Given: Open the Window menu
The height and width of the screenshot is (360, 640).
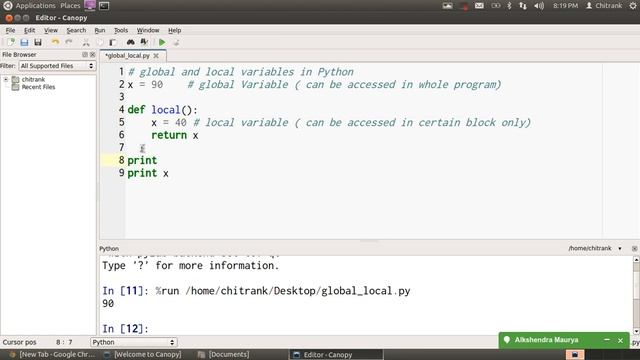Looking at the screenshot, I should [148, 30].
